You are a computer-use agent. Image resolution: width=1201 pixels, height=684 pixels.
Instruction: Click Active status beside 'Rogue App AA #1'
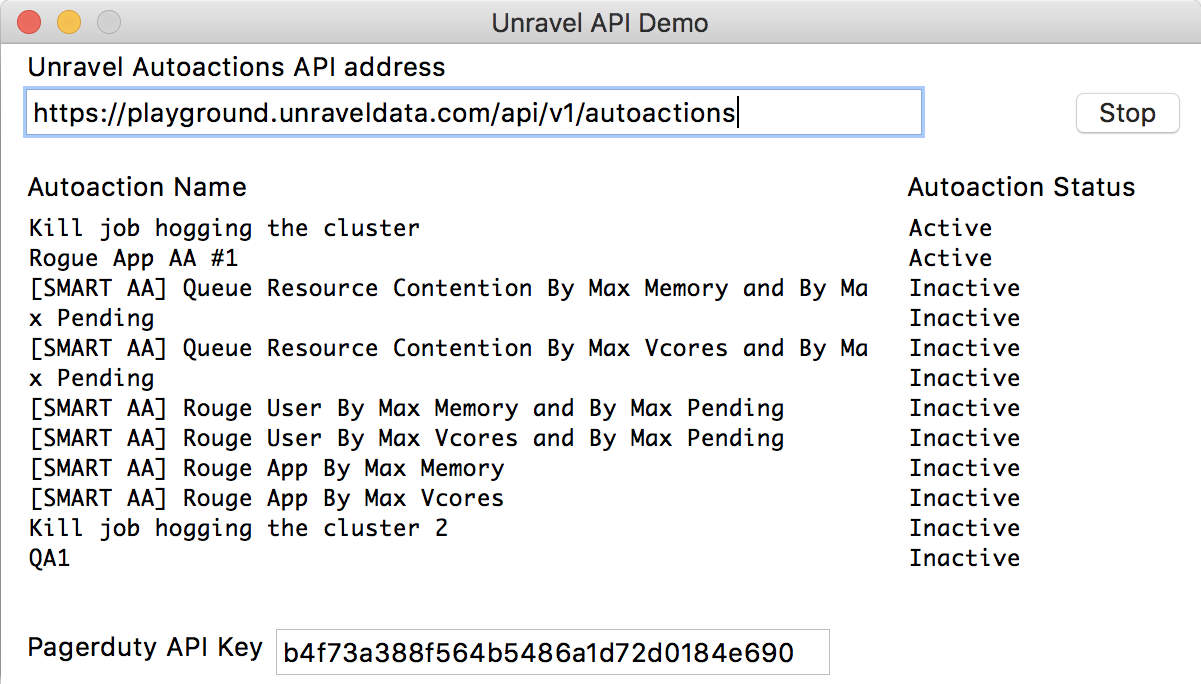(x=950, y=258)
